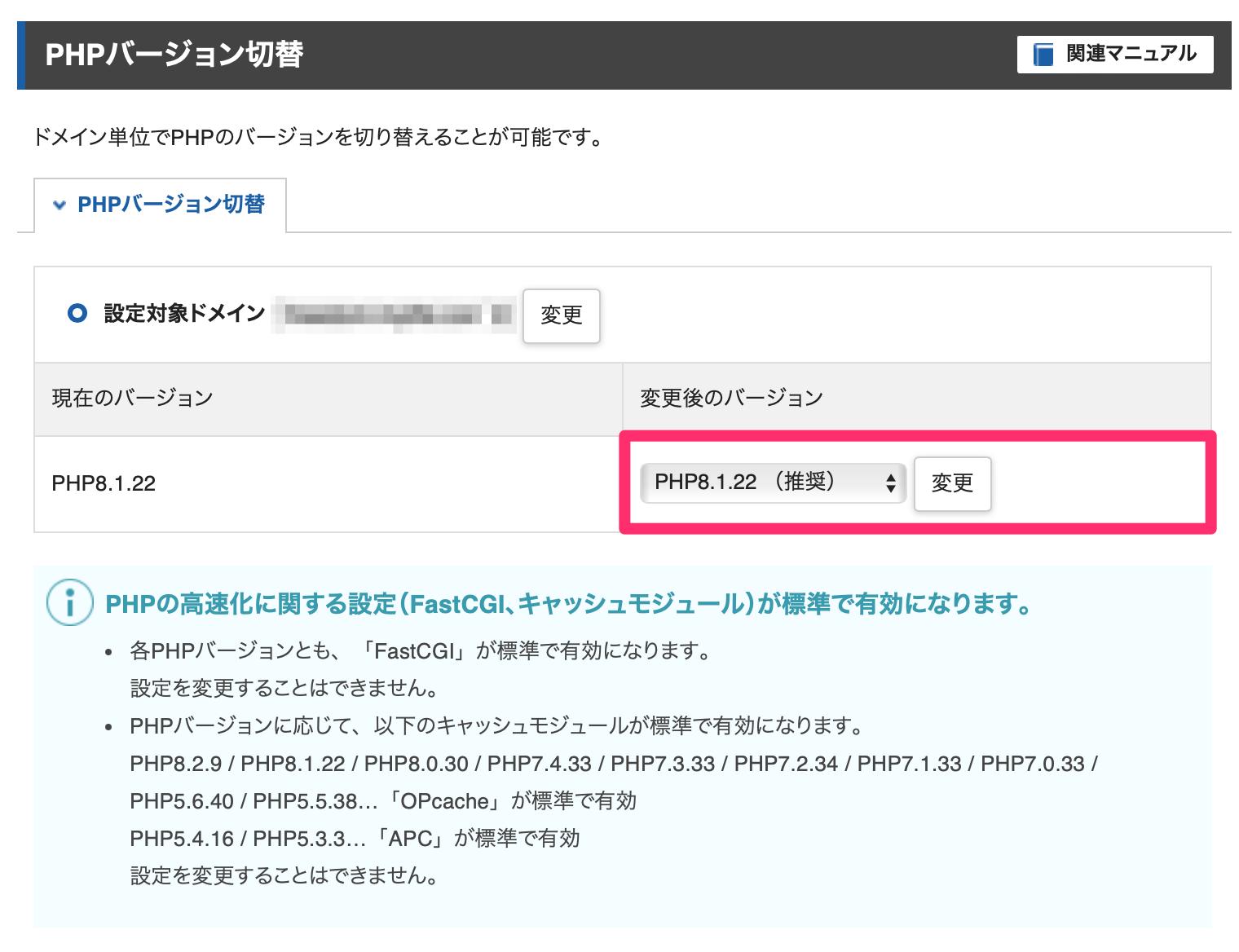Click the ドメイン単位でPHP description sentence

(319, 137)
